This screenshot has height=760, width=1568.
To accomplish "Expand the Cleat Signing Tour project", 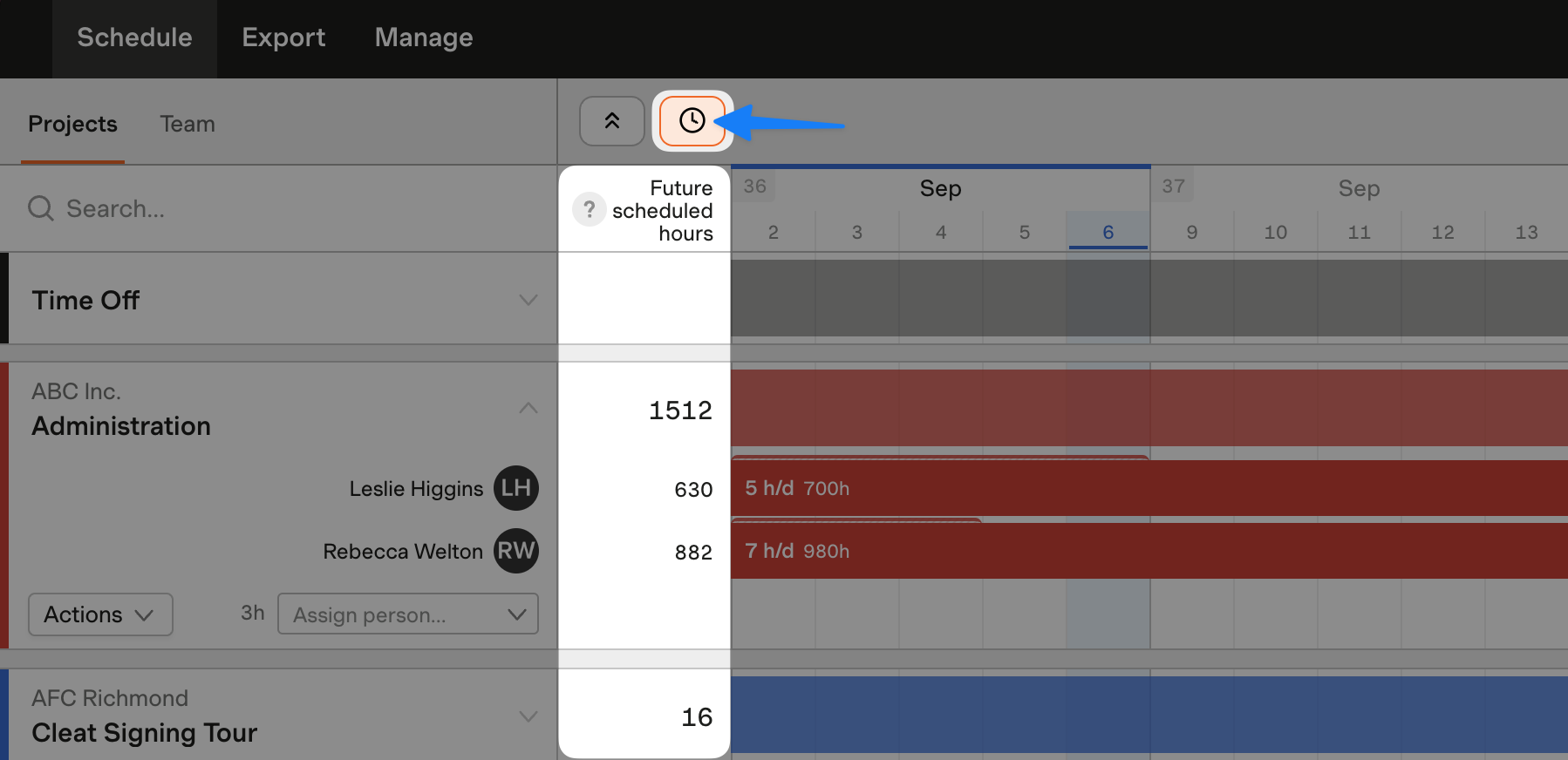I will (528, 716).
